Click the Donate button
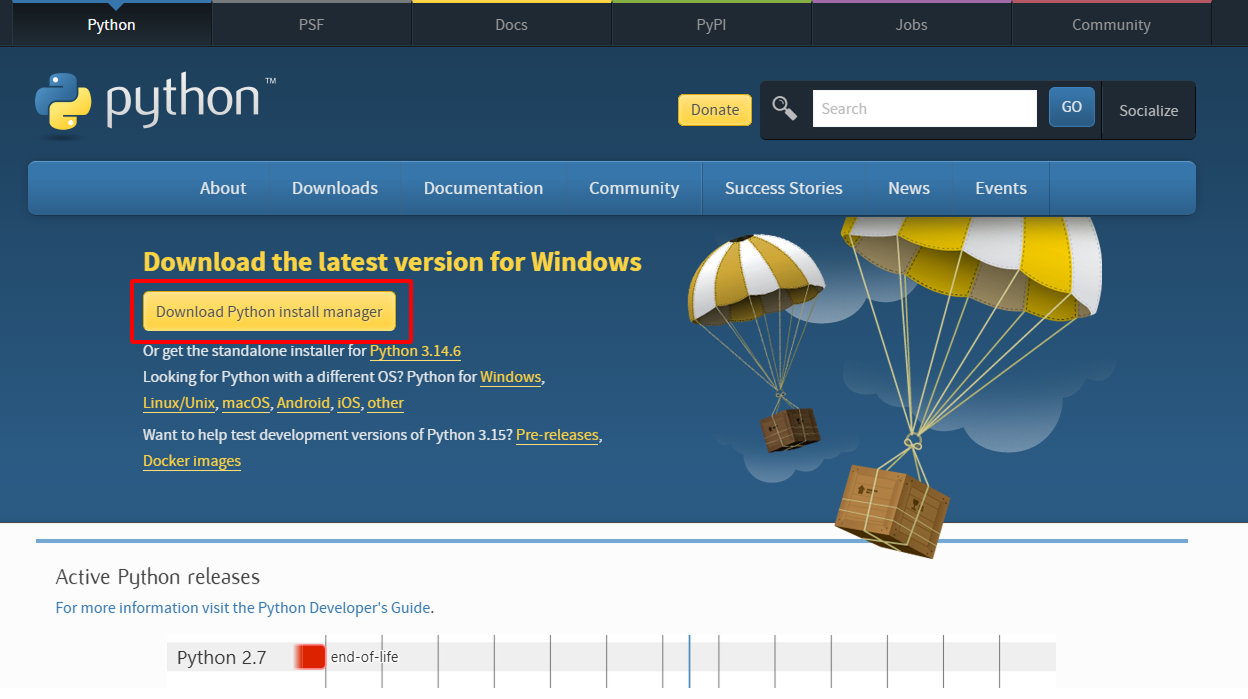The height and width of the screenshot is (699, 1248). (x=715, y=110)
